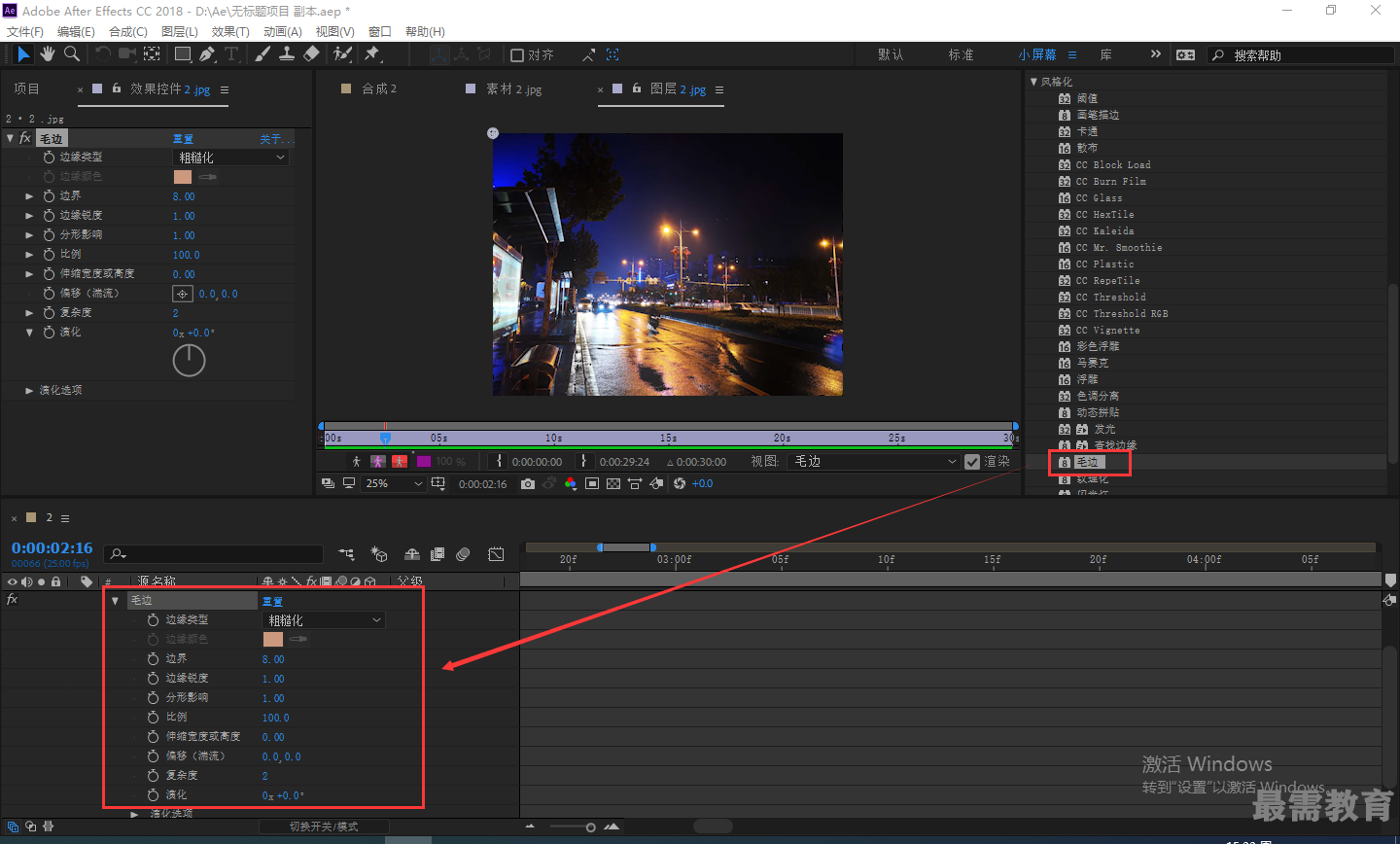Set the out point bracket button
The image size is (1400, 844).
pyautogui.click(x=583, y=461)
